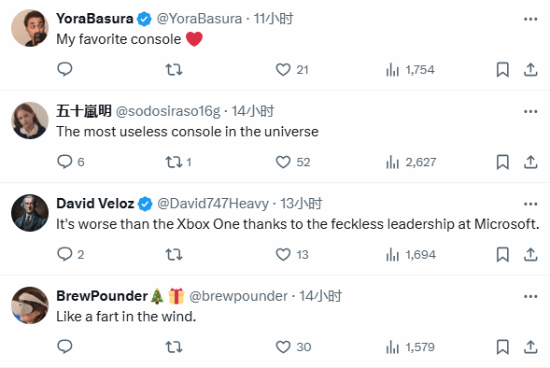This screenshot has height=368, width=550.
Task: Open more options menu on YoraBasura's tweet
Action: pyautogui.click(x=531, y=19)
